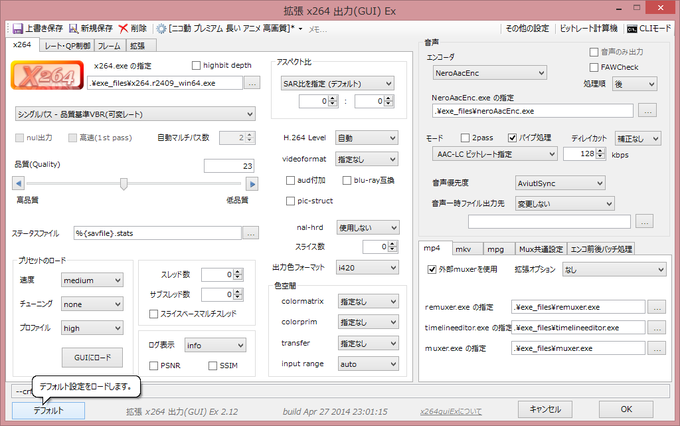Open ログ表示 info dropdown
Screen dimensions: 680x426
pos(215,345)
